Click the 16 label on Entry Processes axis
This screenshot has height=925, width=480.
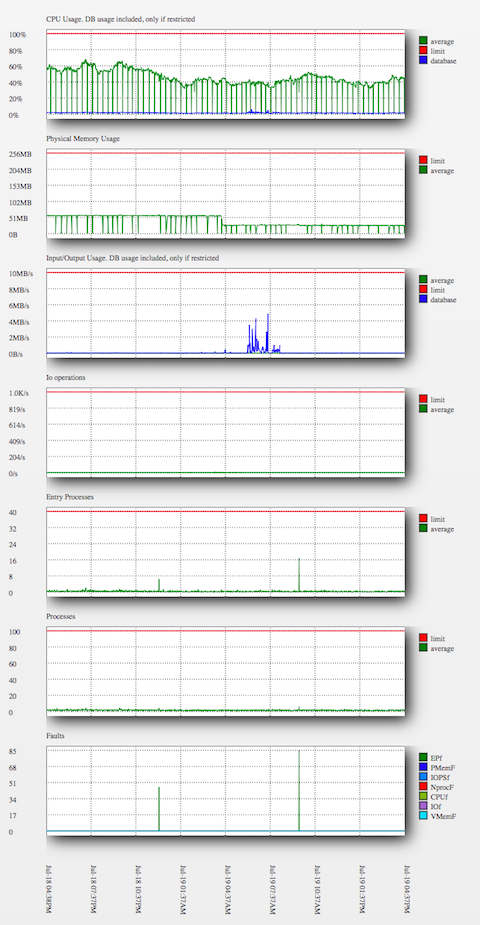pos(12,561)
